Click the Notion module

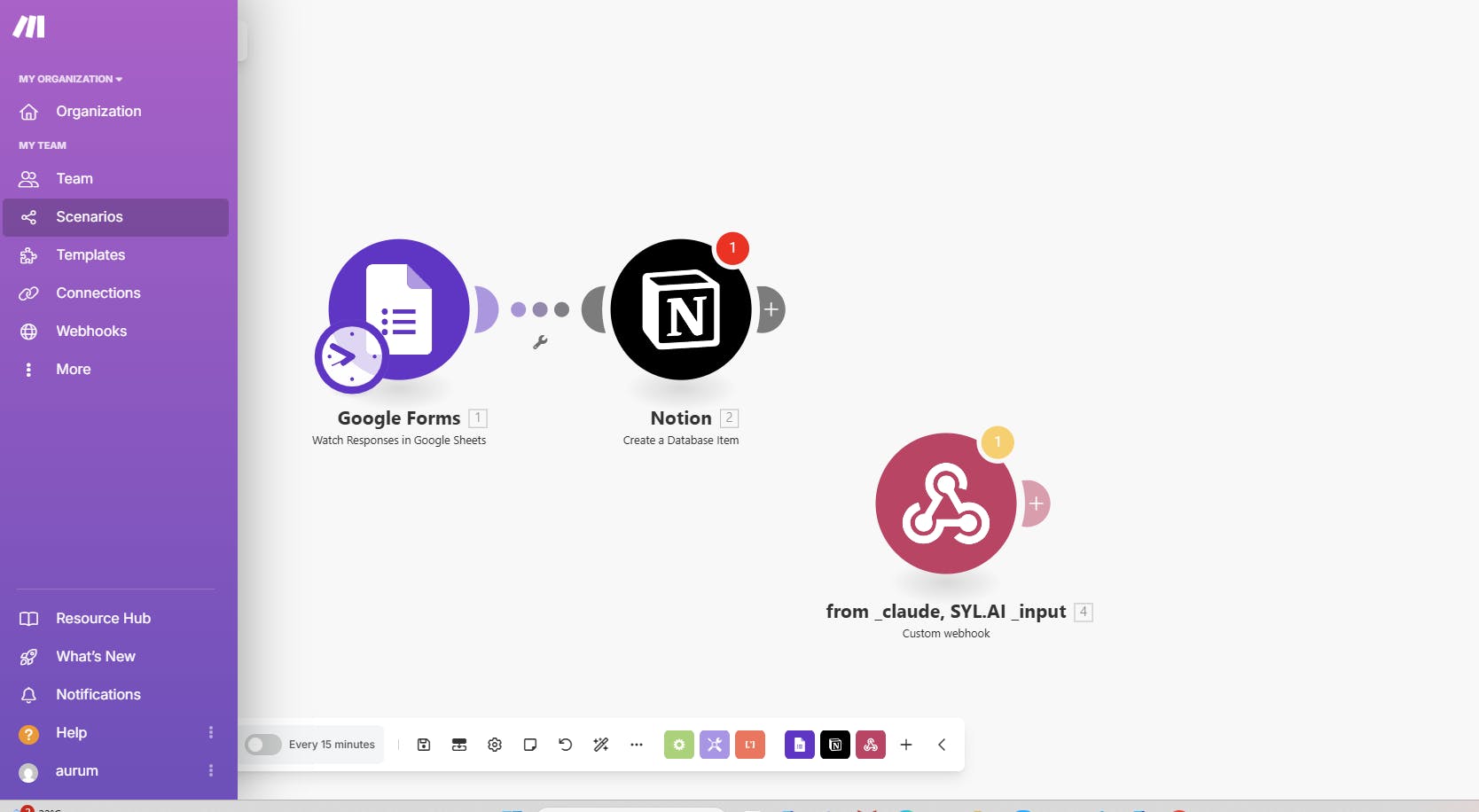[681, 309]
